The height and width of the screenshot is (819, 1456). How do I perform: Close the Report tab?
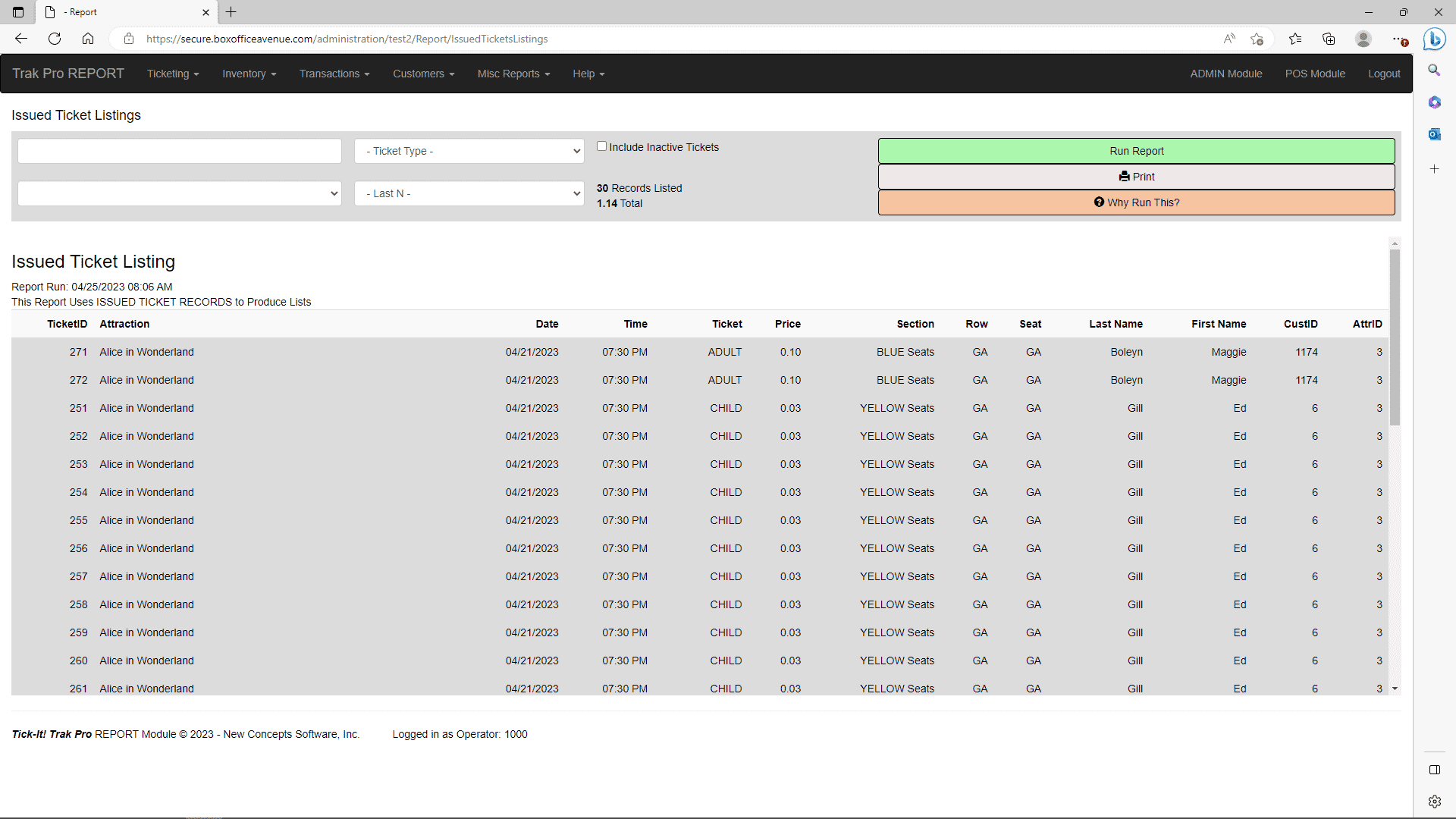pyautogui.click(x=206, y=12)
